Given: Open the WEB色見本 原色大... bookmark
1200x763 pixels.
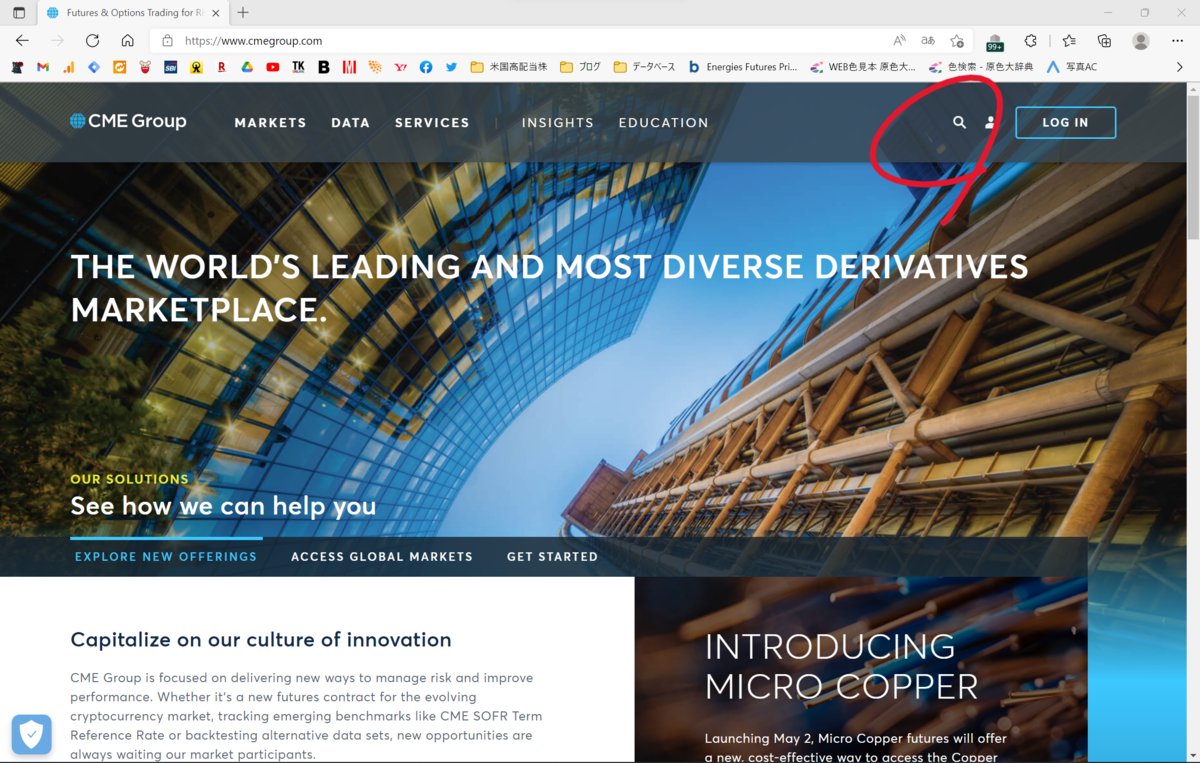Looking at the screenshot, I should click(x=863, y=67).
